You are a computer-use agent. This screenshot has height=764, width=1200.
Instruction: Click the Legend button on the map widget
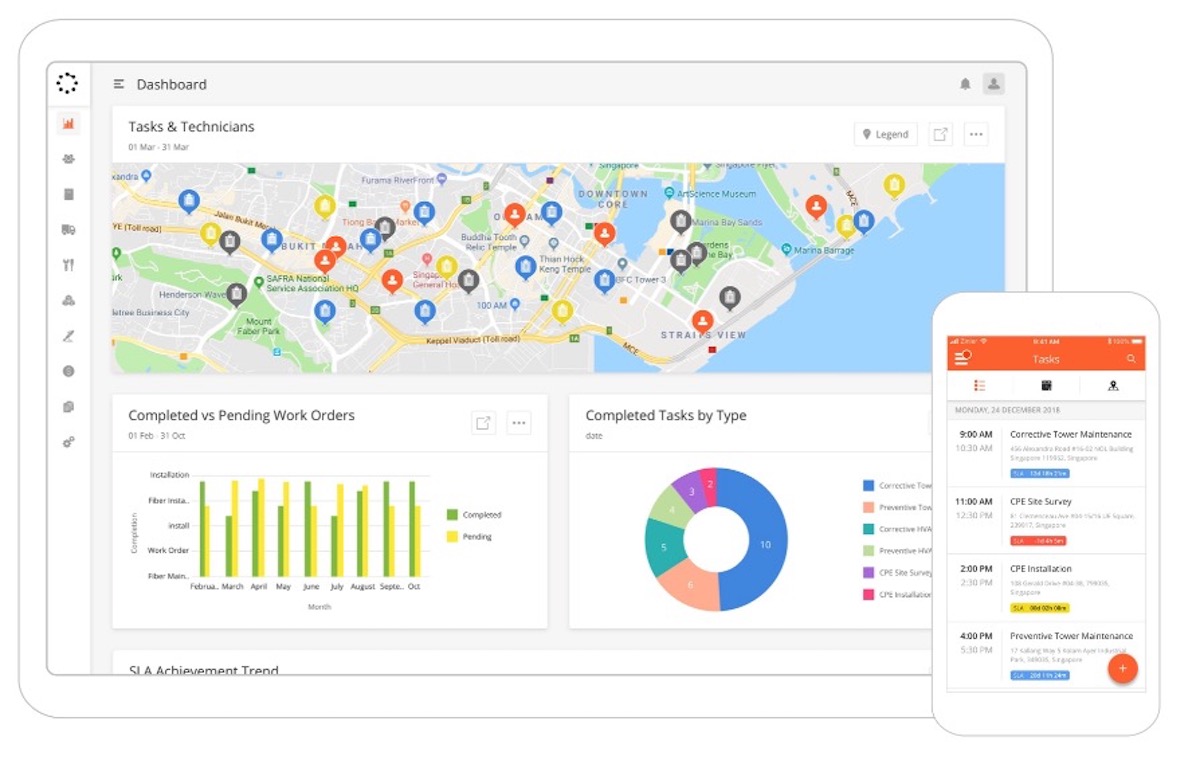(x=884, y=133)
